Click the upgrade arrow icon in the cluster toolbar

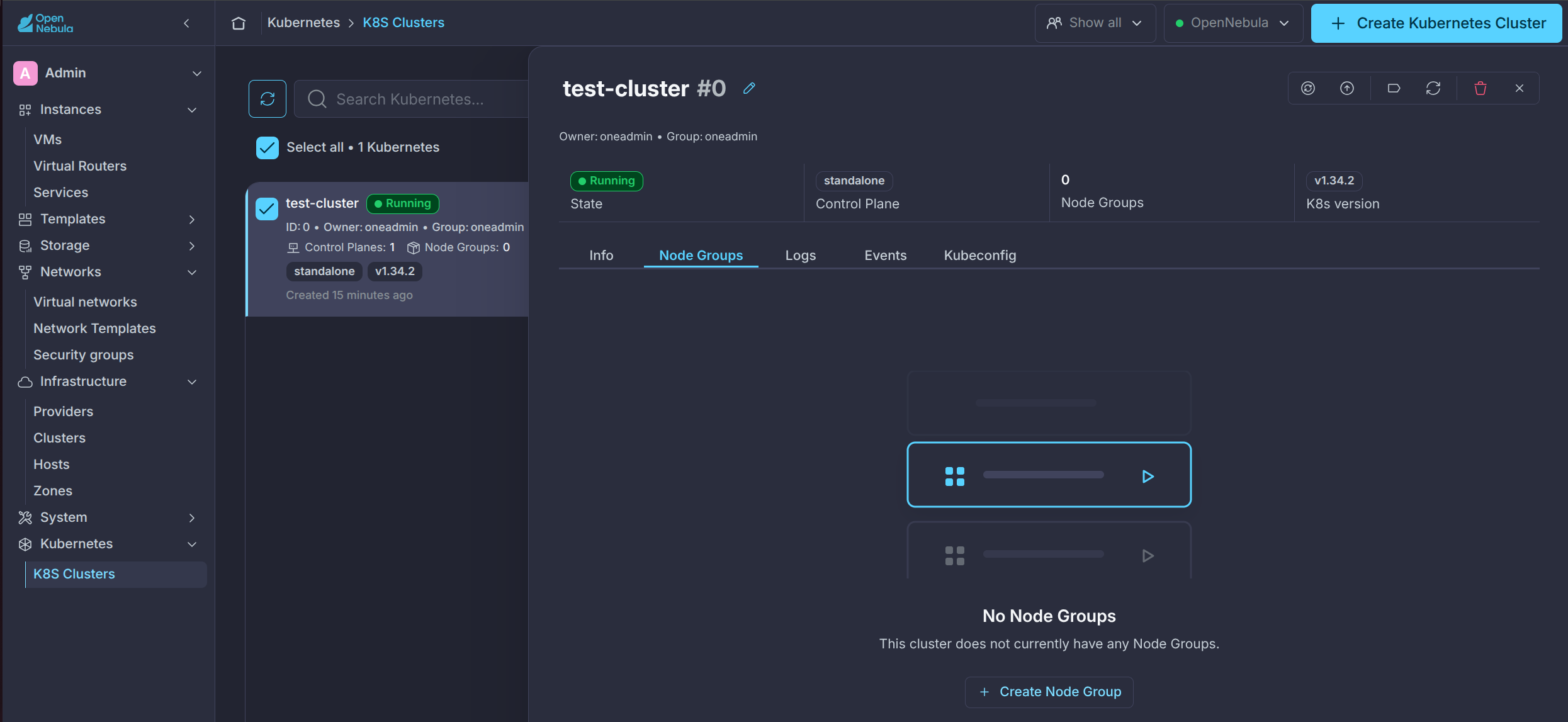[1347, 88]
